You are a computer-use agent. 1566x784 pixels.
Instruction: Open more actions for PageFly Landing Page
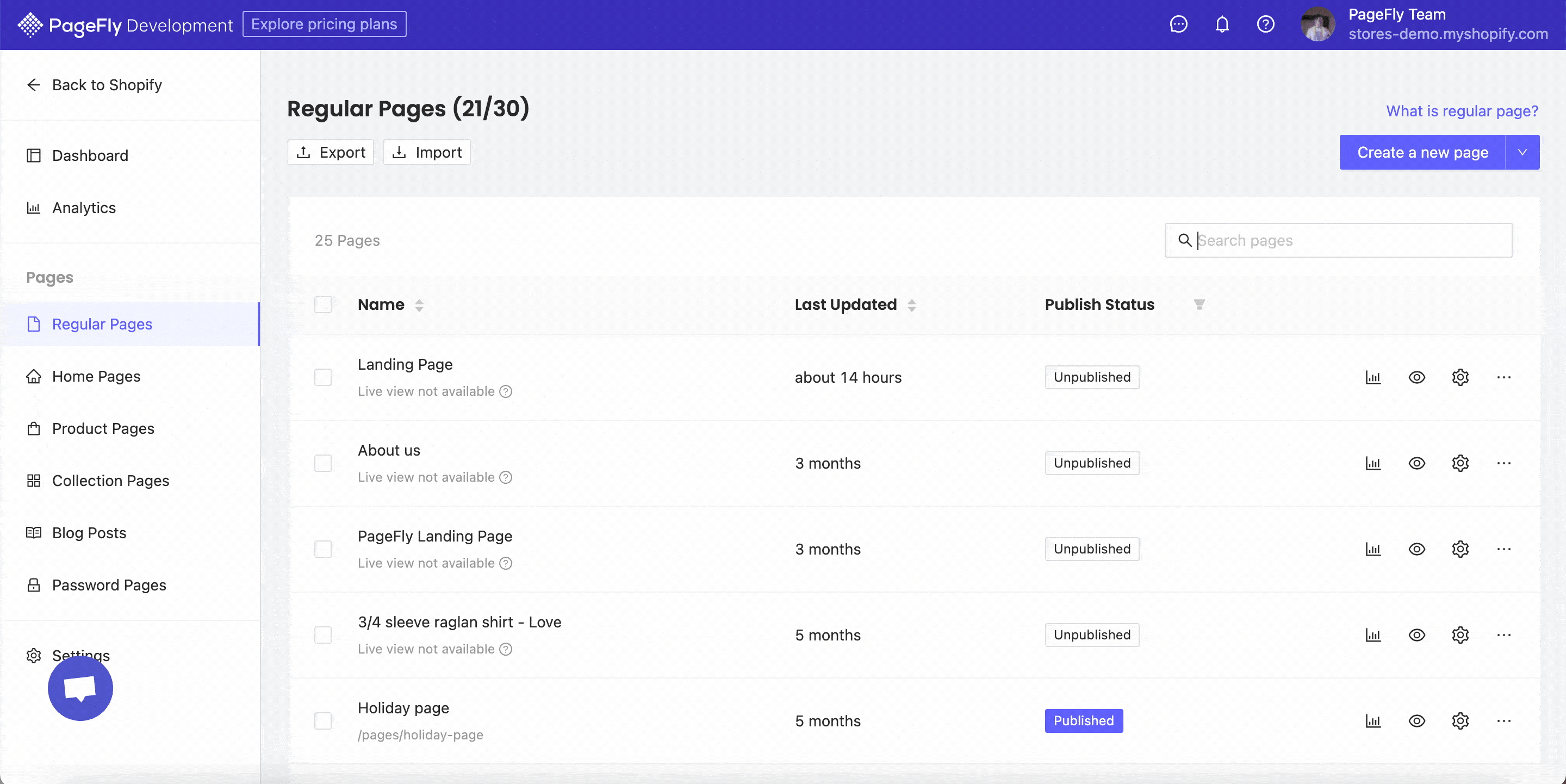[1504, 550]
